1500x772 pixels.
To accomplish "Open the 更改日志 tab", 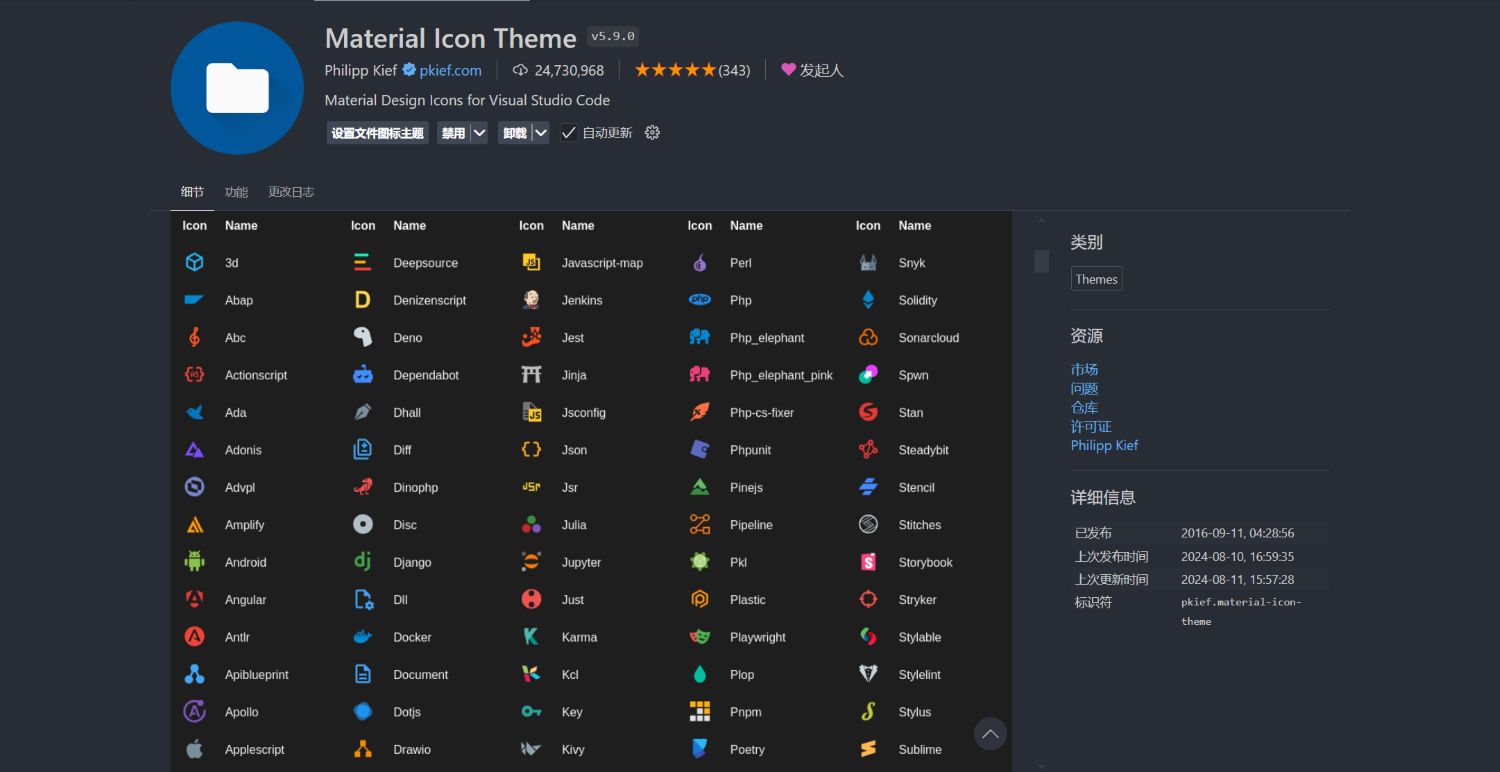I will point(291,192).
